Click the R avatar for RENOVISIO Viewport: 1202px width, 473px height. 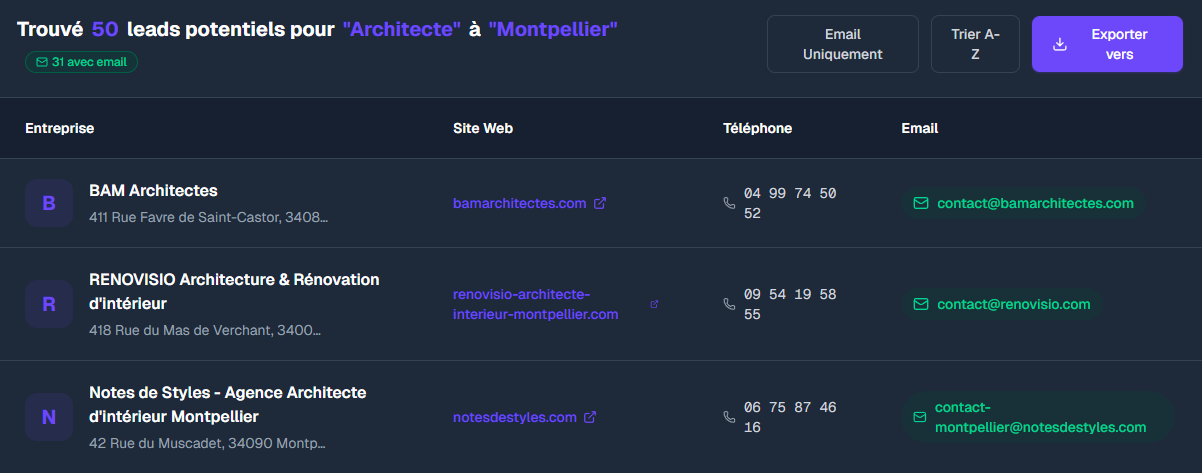pos(49,304)
